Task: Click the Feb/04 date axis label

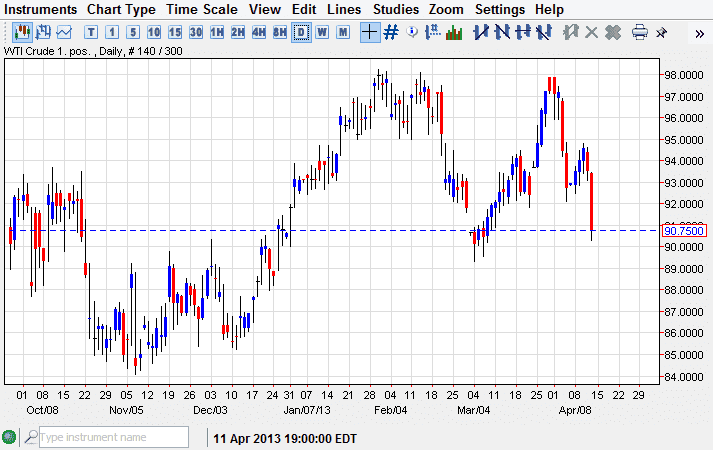Action: click(391, 410)
